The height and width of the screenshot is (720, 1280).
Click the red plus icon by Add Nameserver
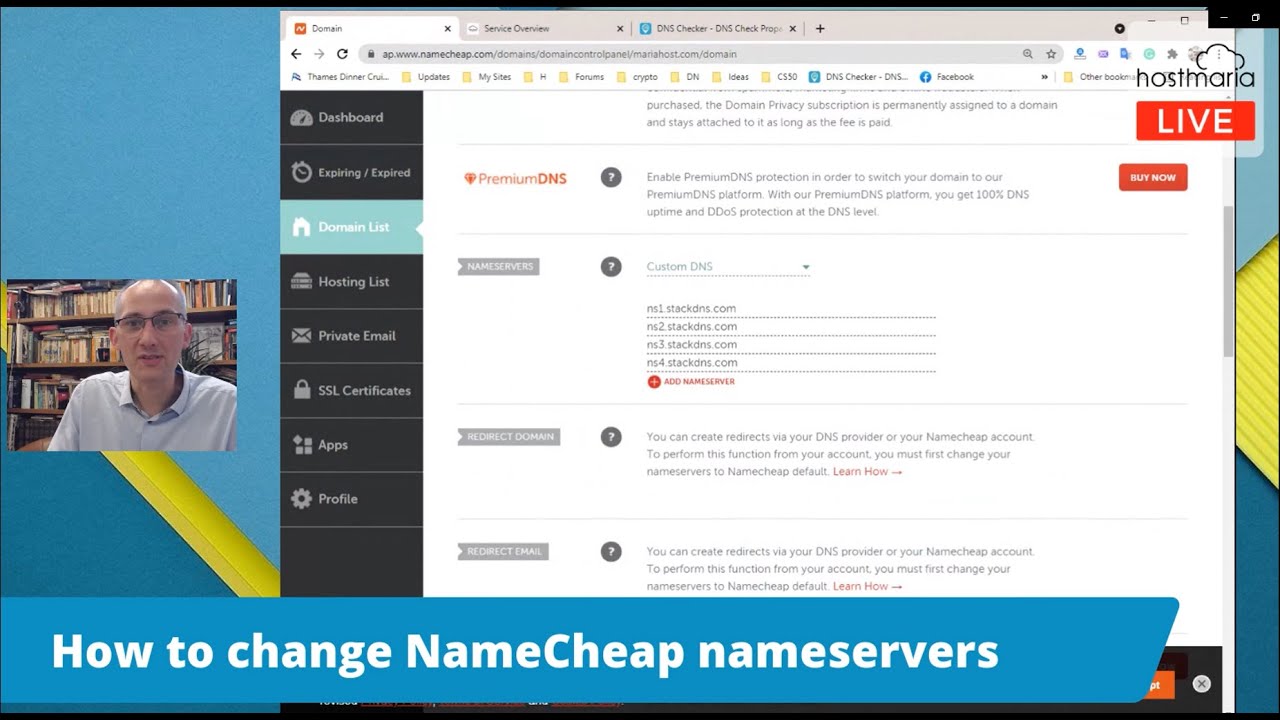click(x=654, y=382)
